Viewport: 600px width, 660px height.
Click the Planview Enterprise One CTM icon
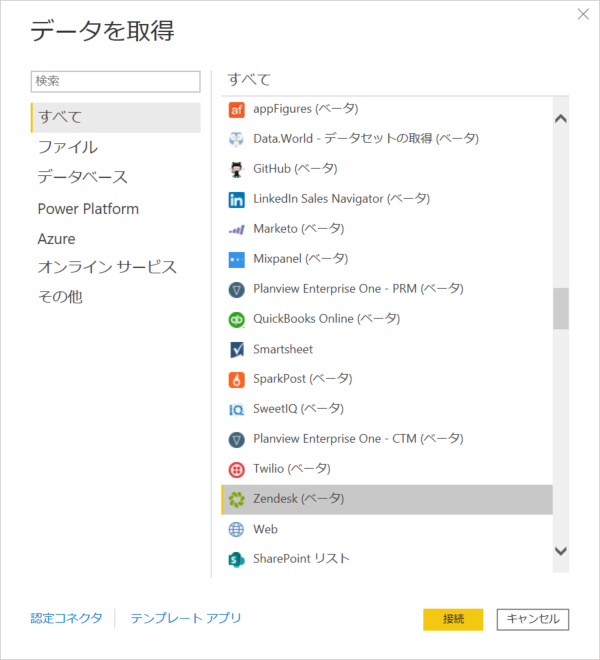(236, 439)
